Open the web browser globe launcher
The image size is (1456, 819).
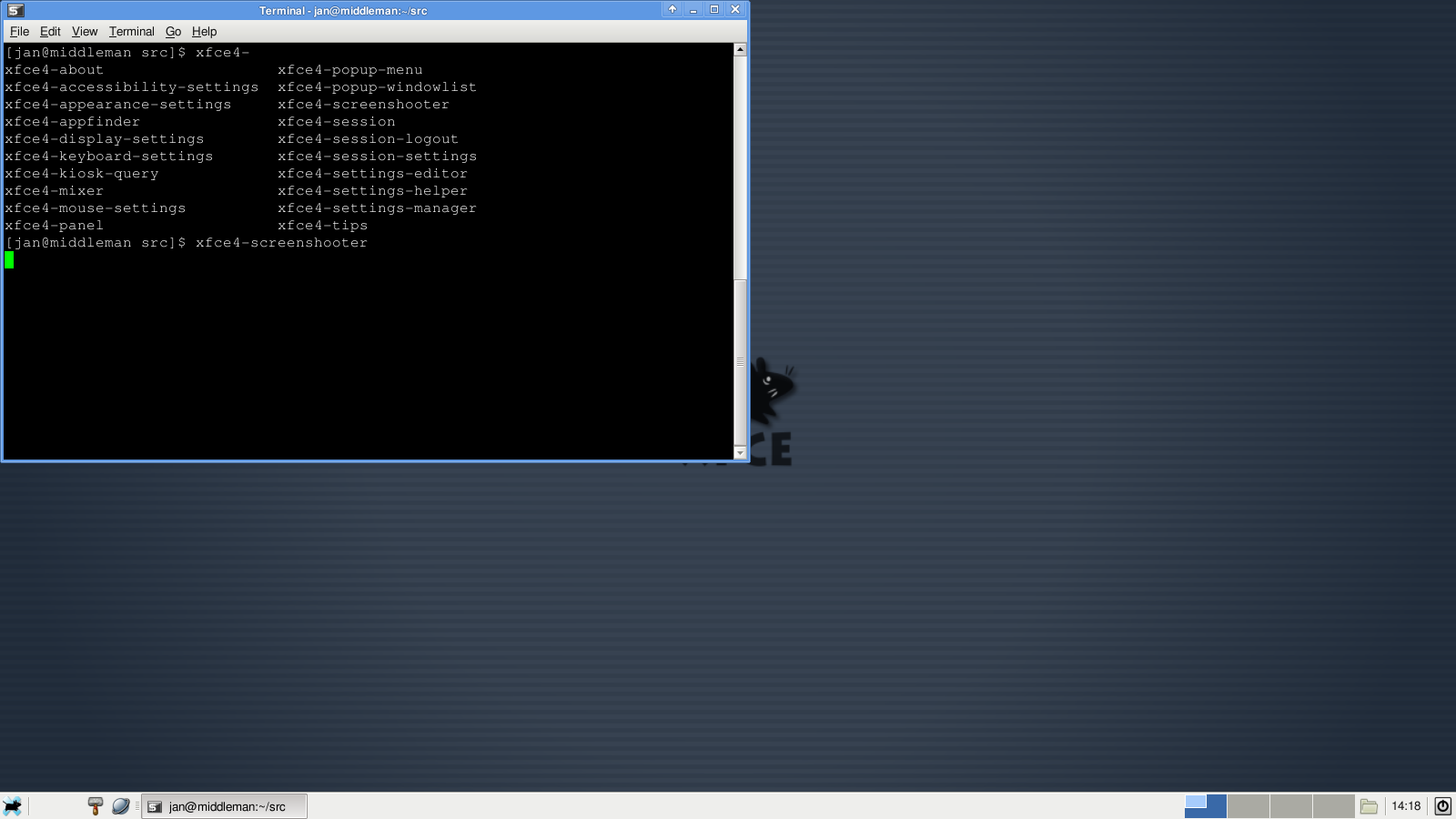[x=120, y=806]
